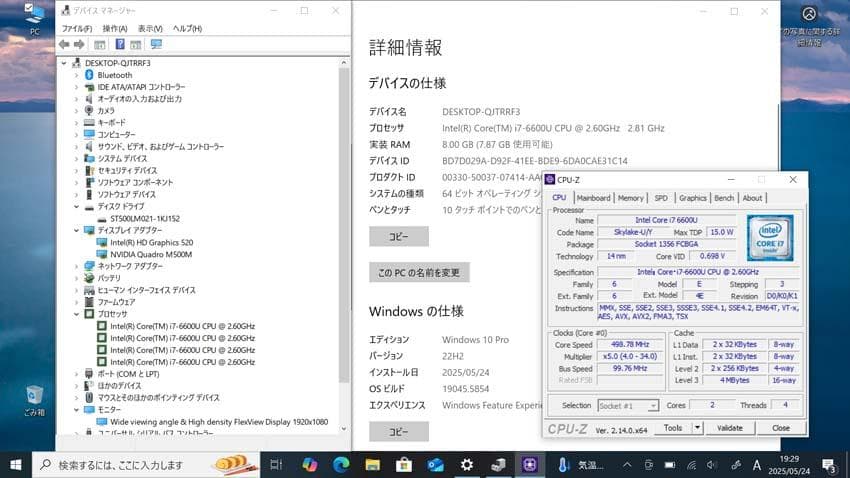Switch to the Bench tab in CPU-Z
The width and height of the screenshot is (850, 478).
(x=724, y=198)
